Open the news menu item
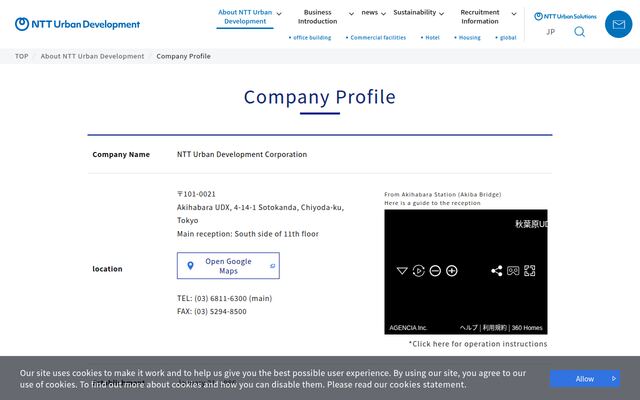640x400 pixels. click(369, 12)
